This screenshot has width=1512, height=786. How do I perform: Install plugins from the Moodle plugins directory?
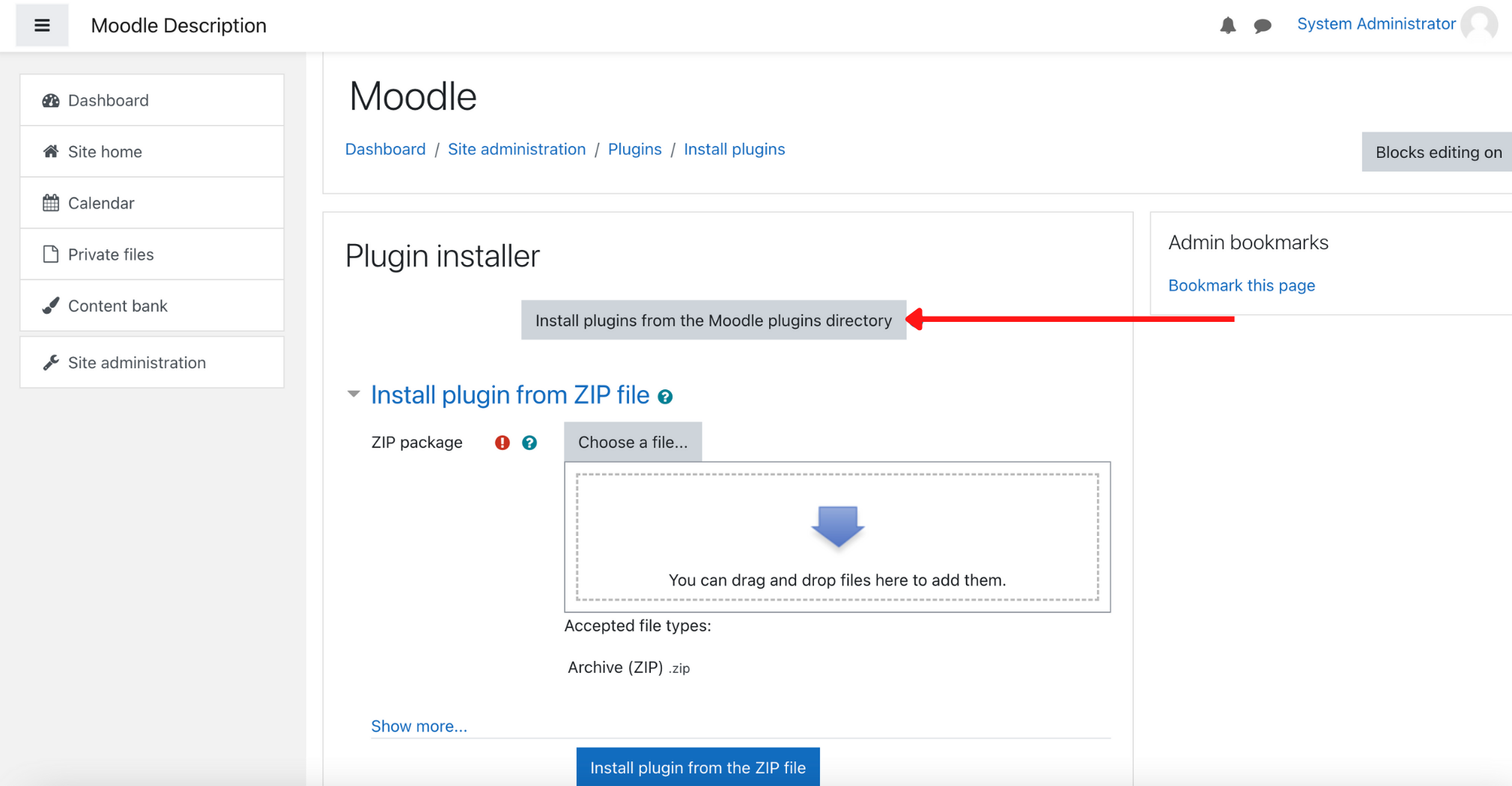[x=714, y=320]
